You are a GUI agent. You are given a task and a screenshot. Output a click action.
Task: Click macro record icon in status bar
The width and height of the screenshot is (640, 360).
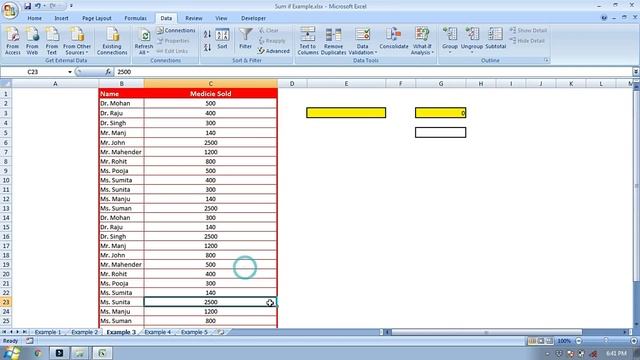(30, 341)
